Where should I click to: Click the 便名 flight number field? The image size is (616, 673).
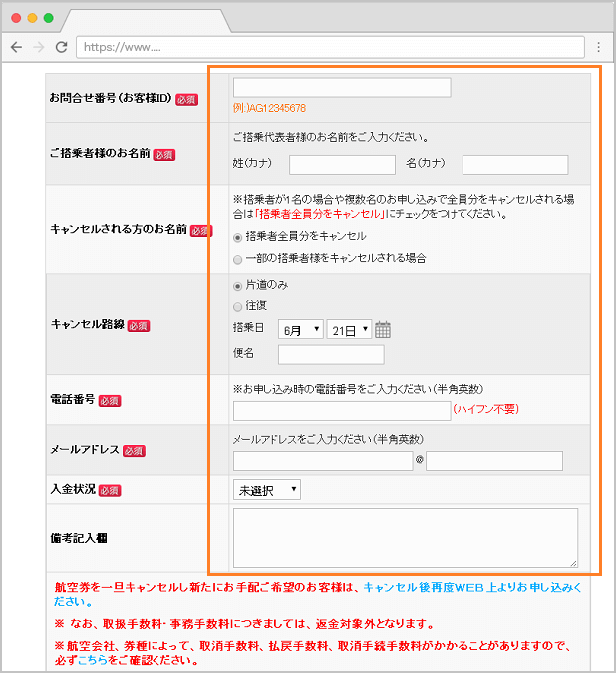coord(331,354)
